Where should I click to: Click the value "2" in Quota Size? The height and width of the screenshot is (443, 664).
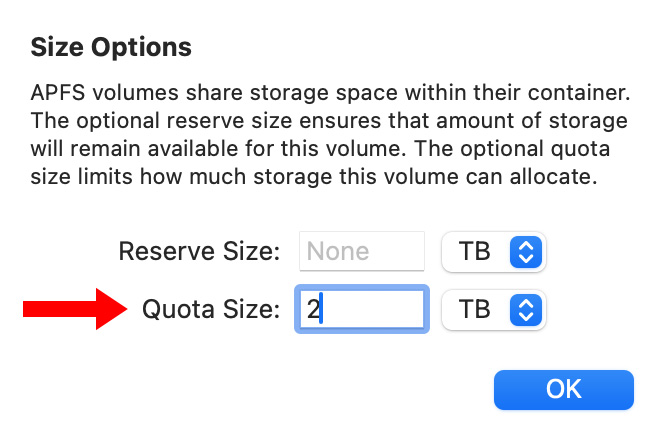(313, 310)
